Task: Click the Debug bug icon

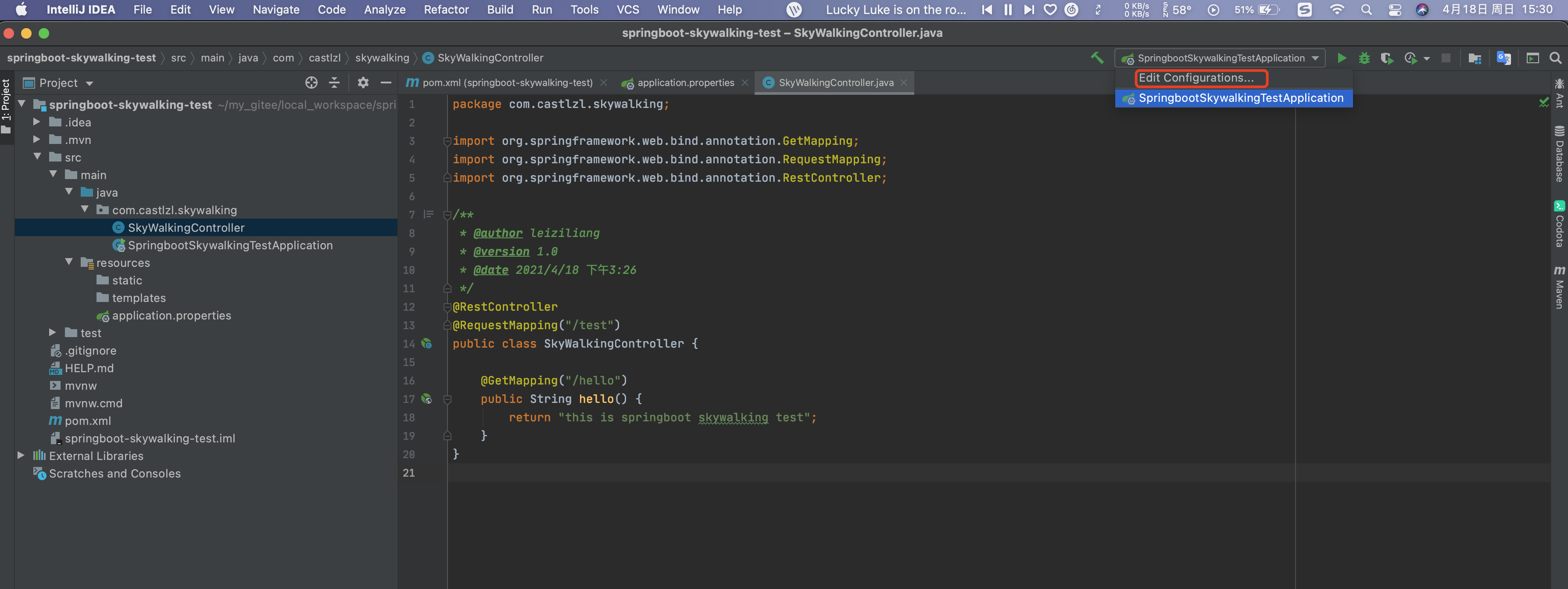Action: (x=1364, y=58)
